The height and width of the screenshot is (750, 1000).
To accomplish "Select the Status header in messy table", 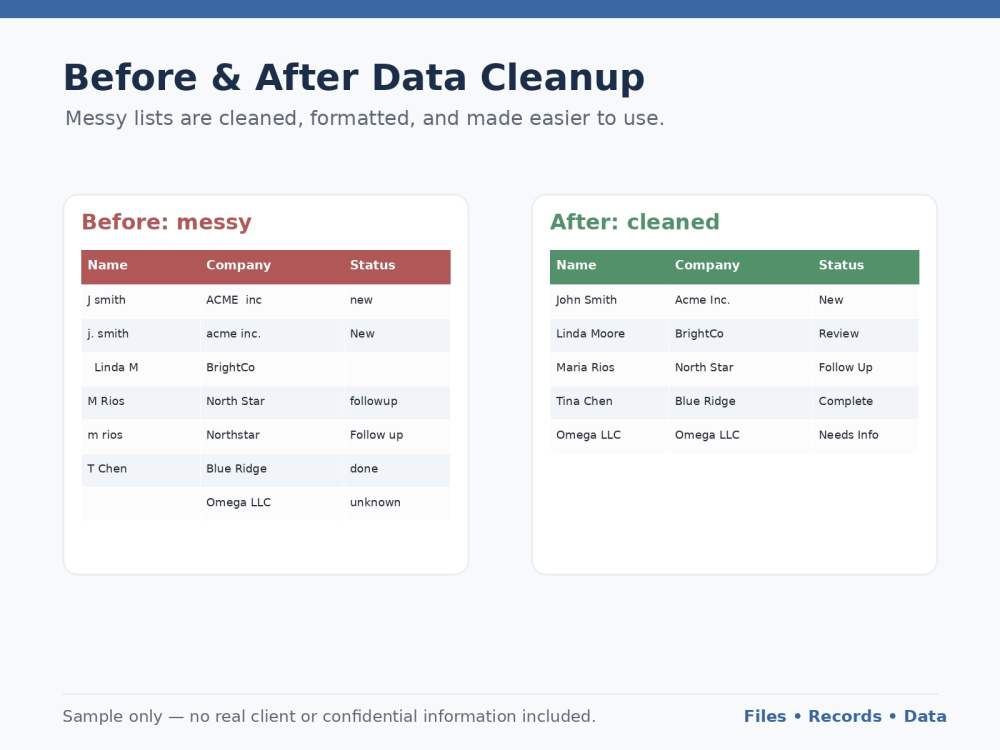I will 397,266.
